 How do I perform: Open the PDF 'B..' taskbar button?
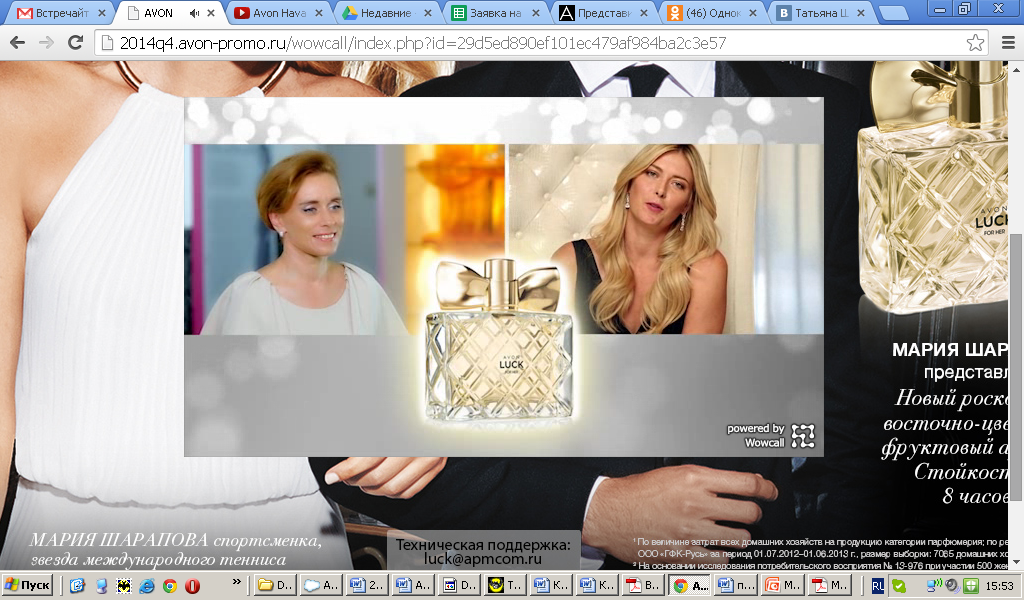click(644, 586)
